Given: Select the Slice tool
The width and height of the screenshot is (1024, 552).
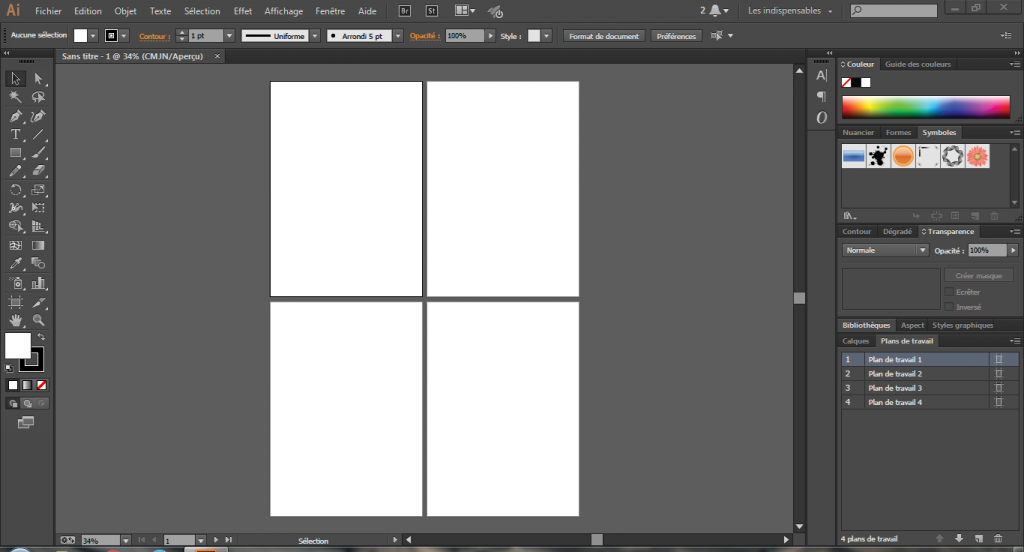Looking at the screenshot, I should click(x=38, y=302).
